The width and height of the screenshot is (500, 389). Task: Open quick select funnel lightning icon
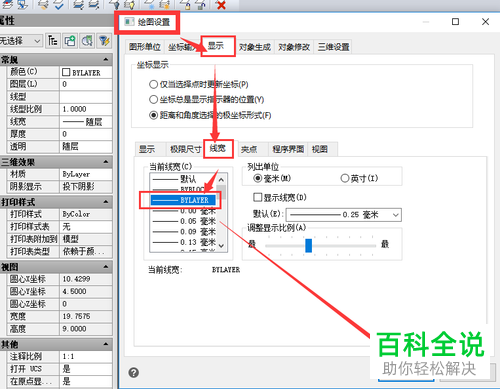104,41
